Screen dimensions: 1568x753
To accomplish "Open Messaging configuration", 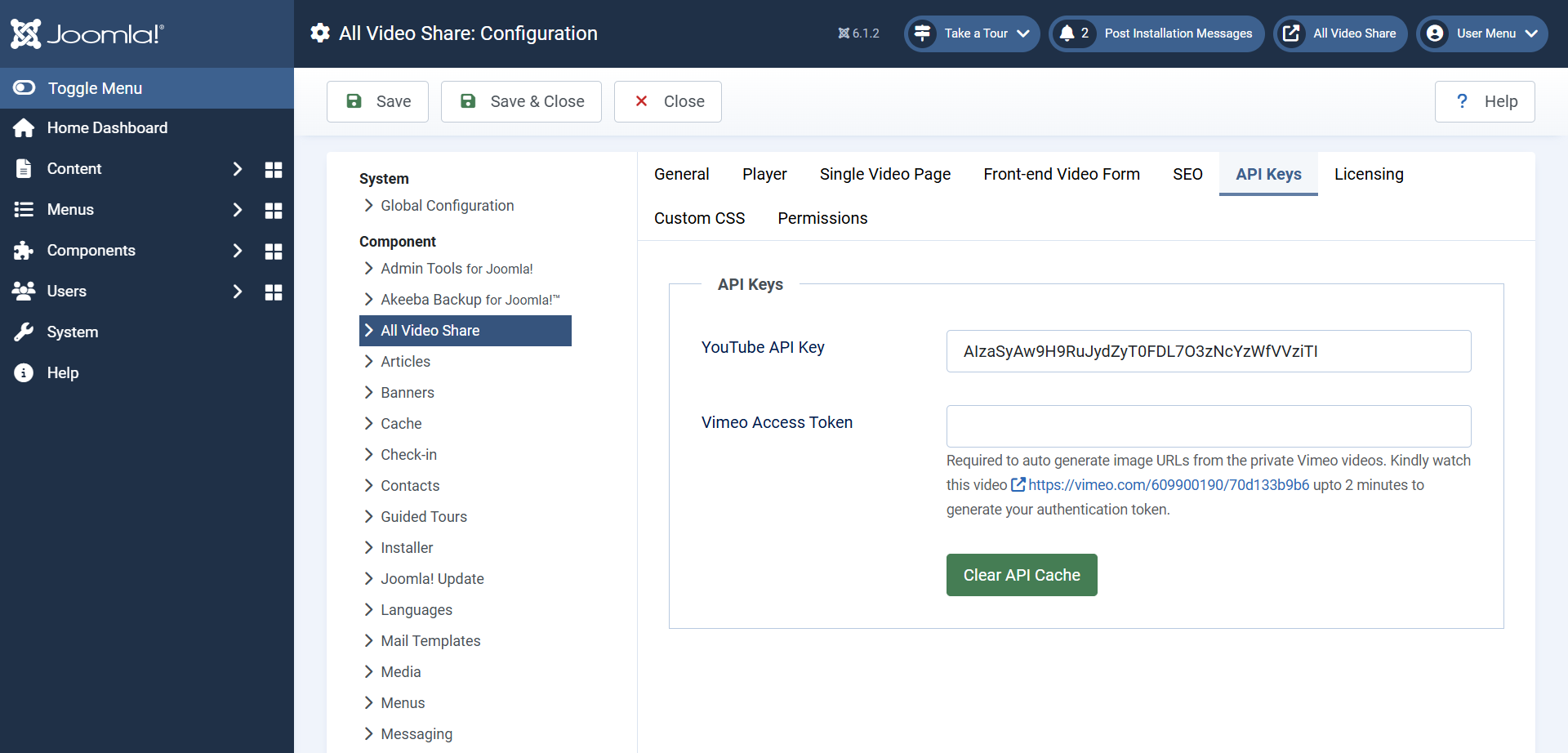I will point(416,734).
